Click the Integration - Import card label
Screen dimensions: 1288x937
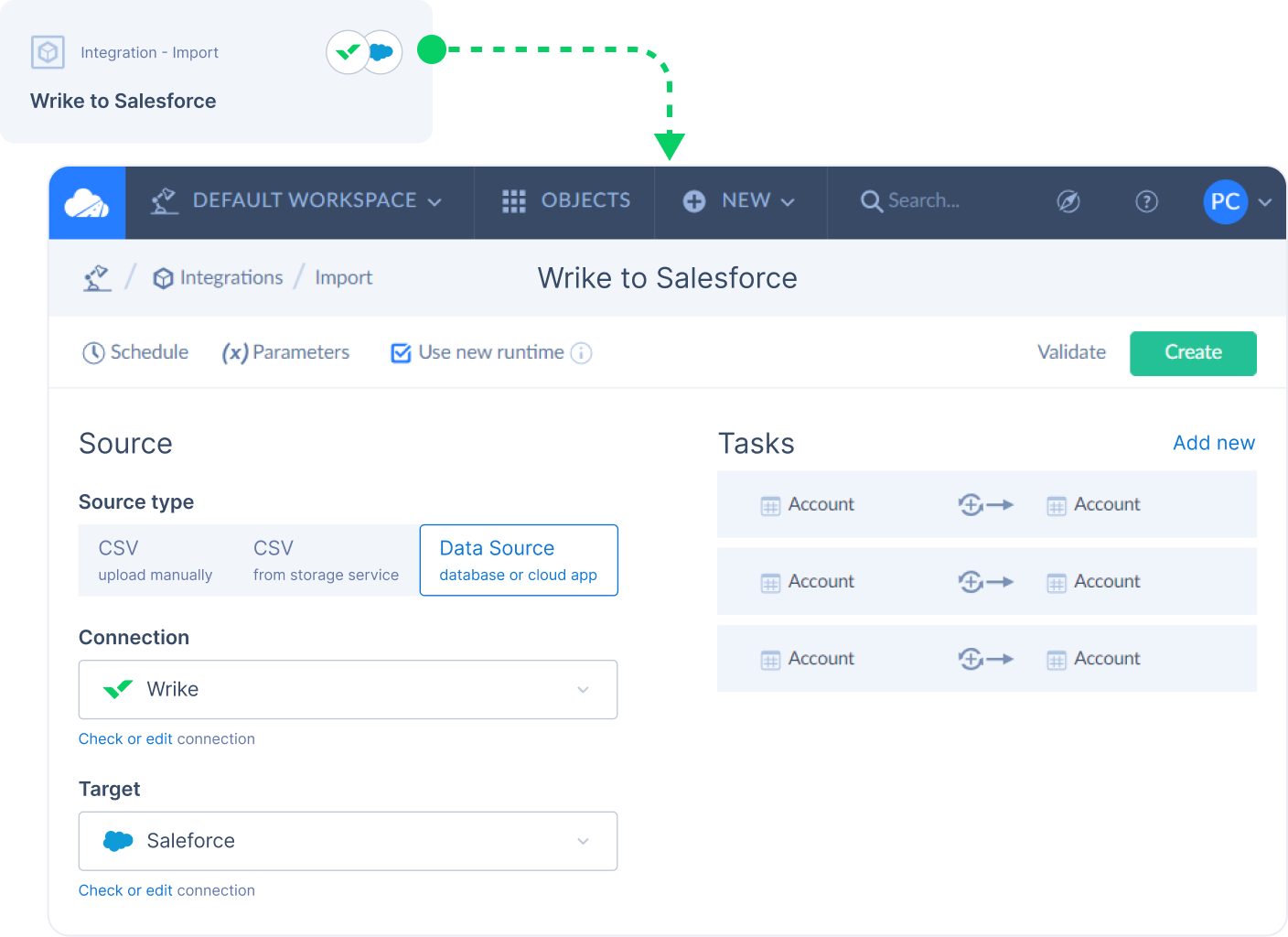tap(149, 53)
